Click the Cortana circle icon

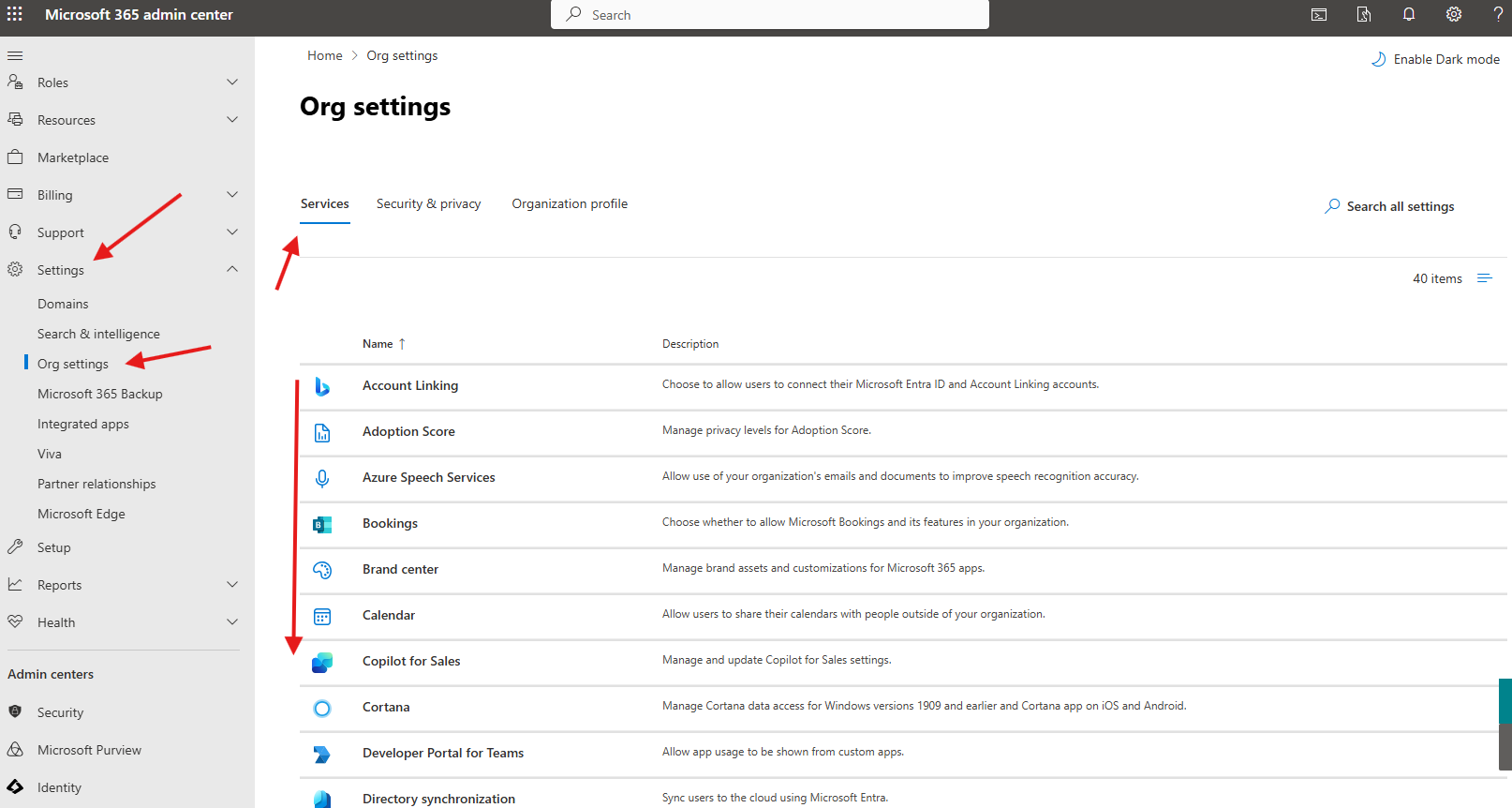pos(322,708)
